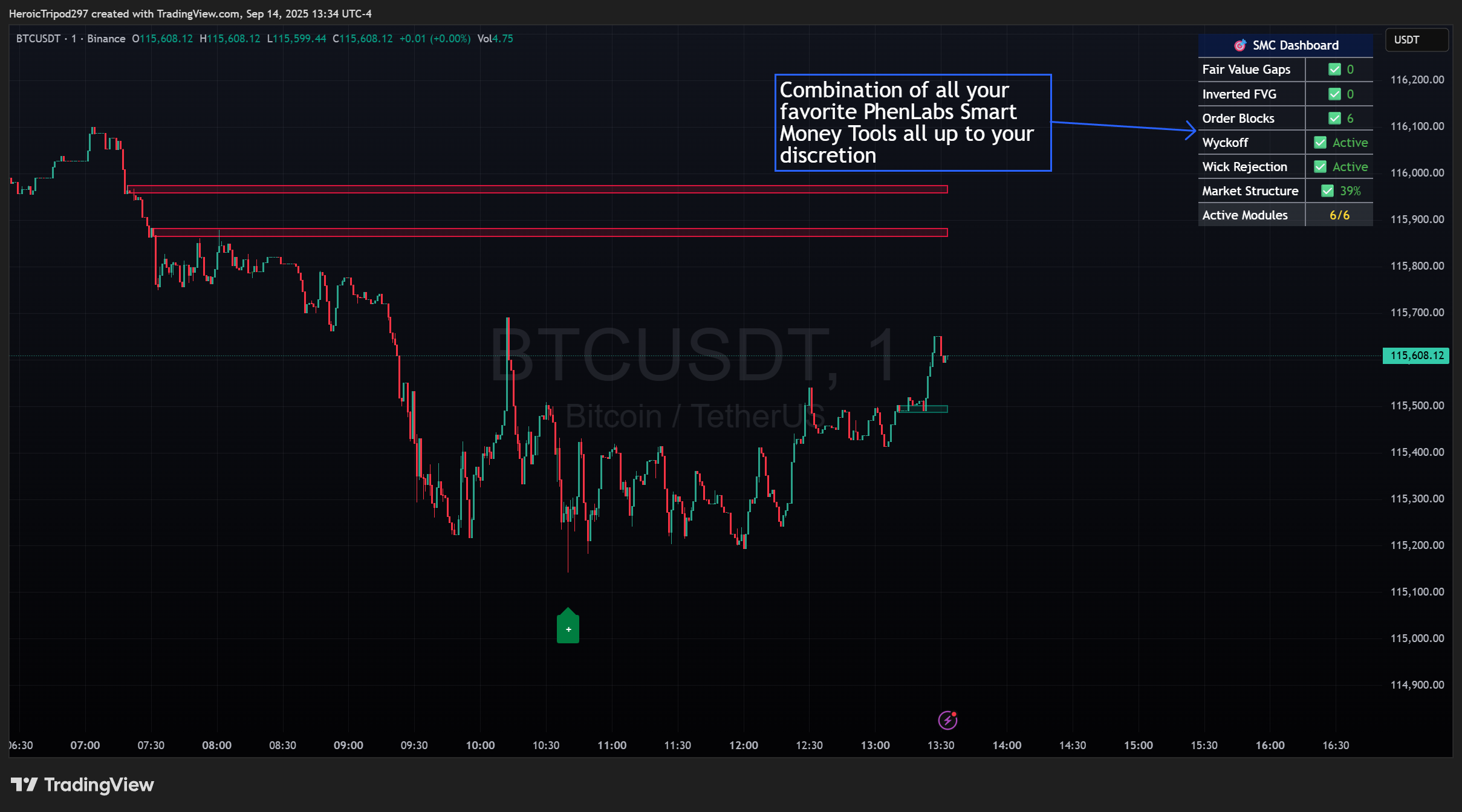The width and height of the screenshot is (1462, 812).
Task: Click the Market Structure 39% value
Action: coord(1350,190)
